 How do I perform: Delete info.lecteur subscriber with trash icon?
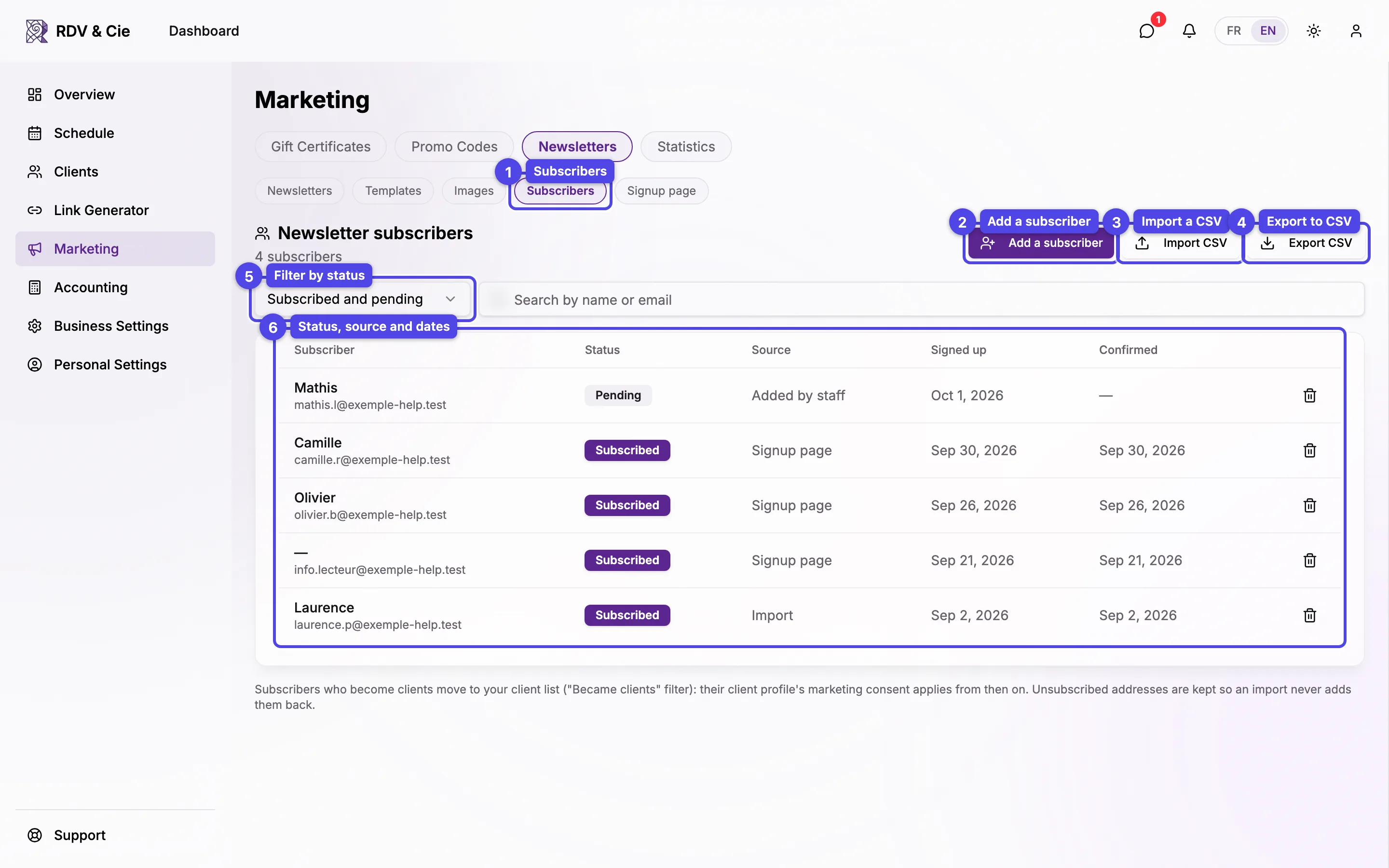[1310, 560]
